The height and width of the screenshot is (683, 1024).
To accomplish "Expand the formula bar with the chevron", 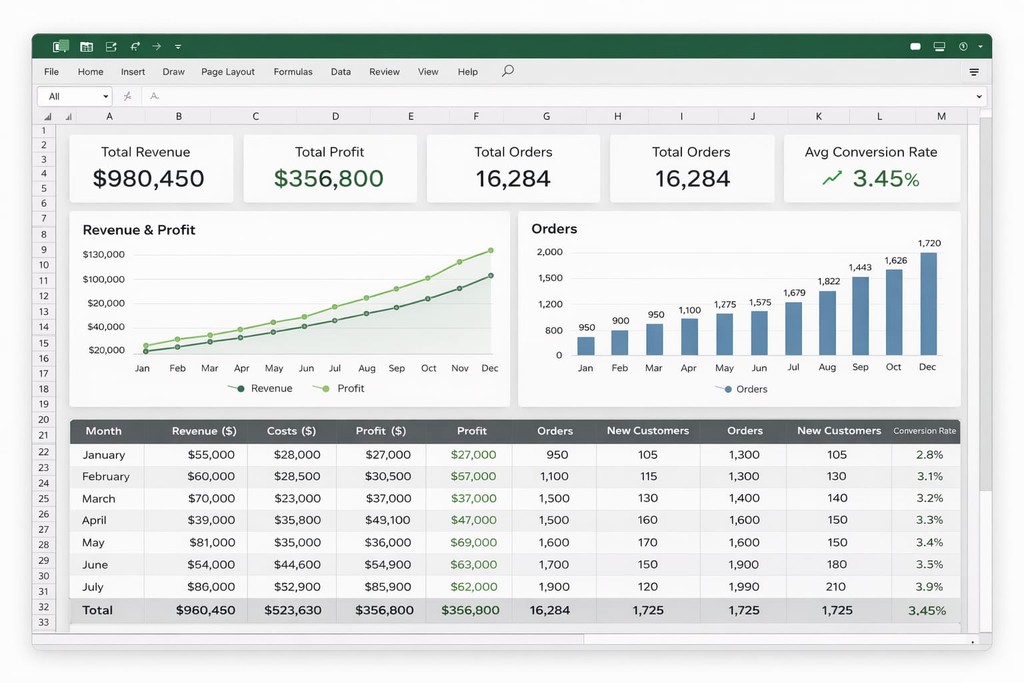I will click(x=979, y=96).
